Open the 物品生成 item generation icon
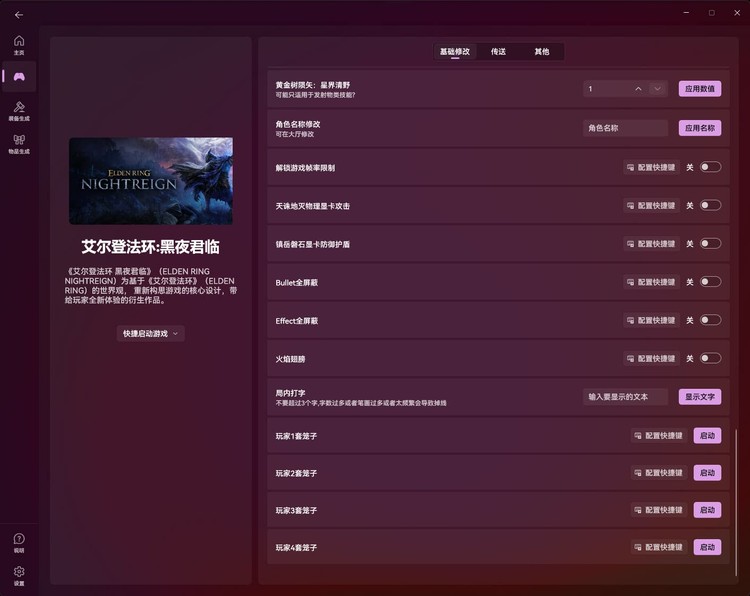The height and width of the screenshot is (596, 750). click(x=19, y=142)
